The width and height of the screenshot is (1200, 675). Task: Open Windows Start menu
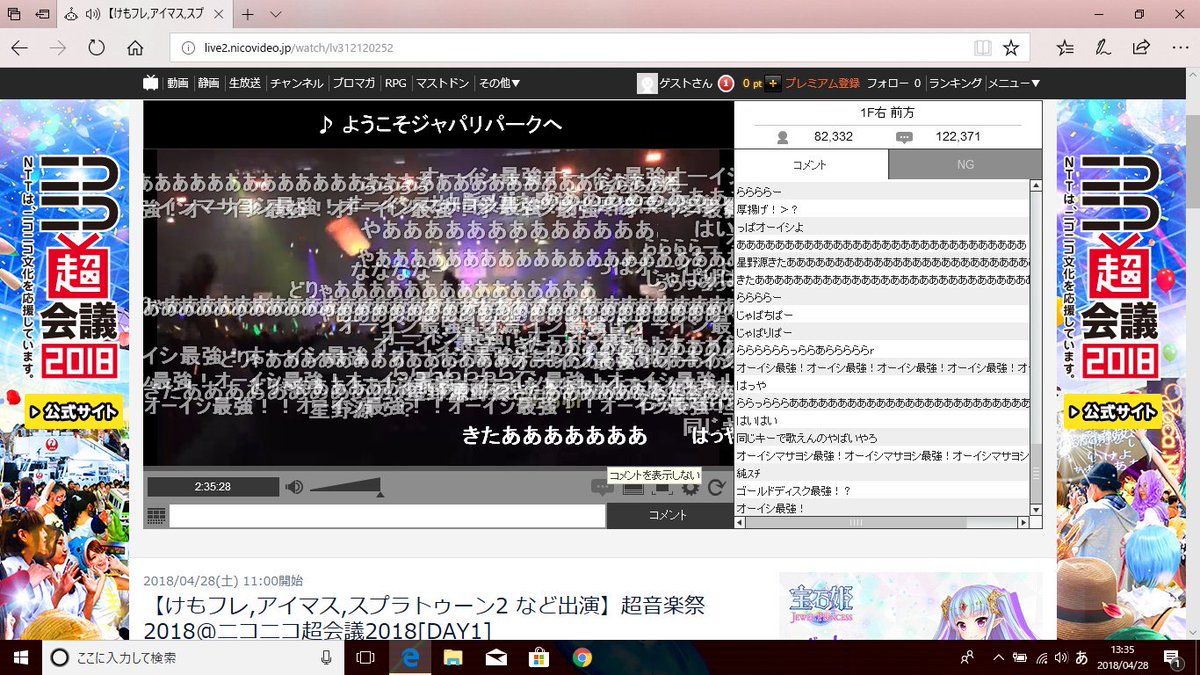(x=20, y=657)
